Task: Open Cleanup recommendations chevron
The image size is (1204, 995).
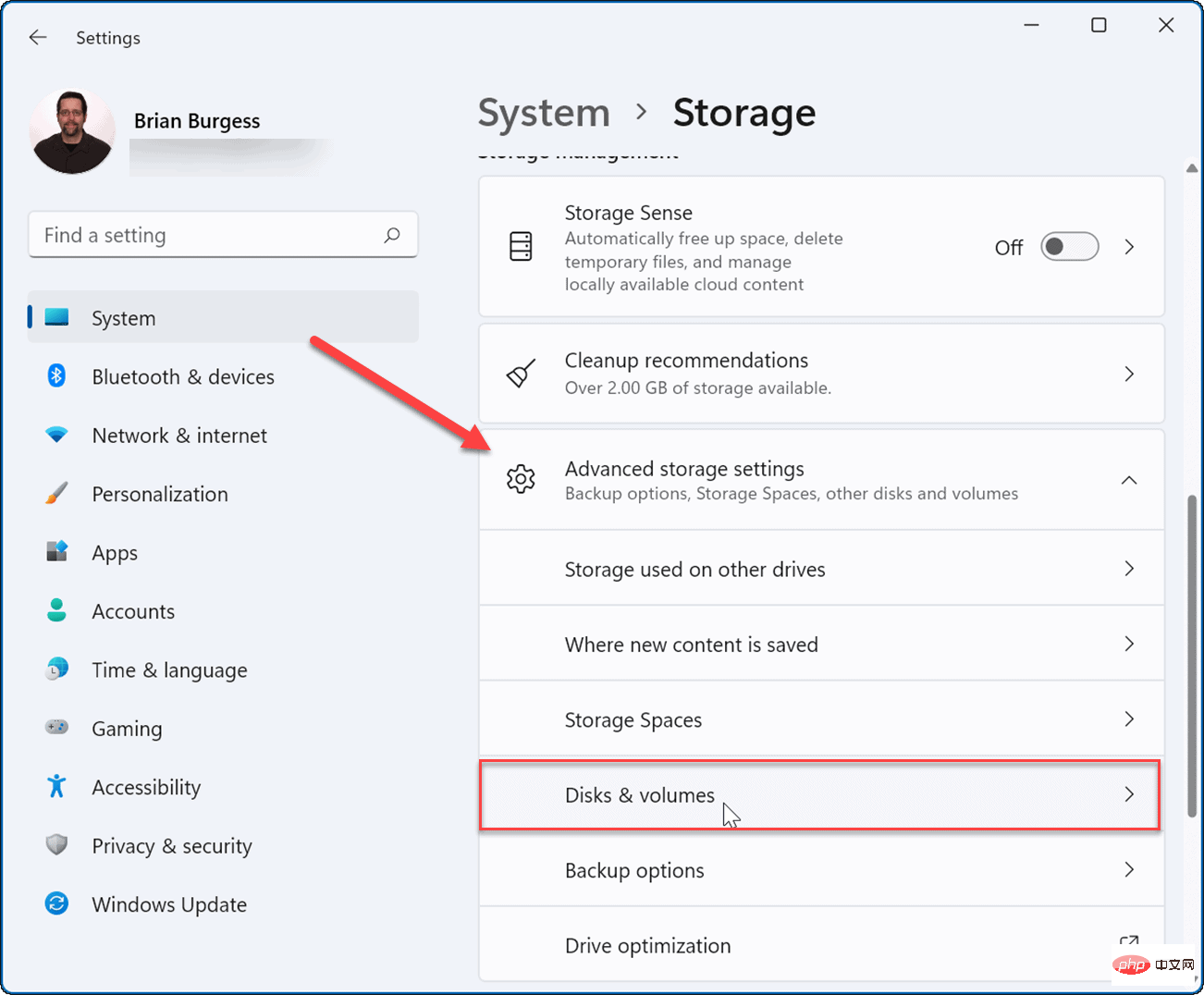Action: 1129,374
